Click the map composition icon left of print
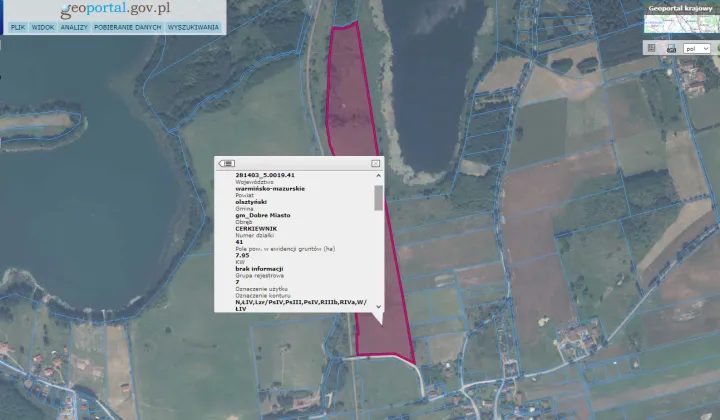The image size is (720, 420). tap(652, 48)
